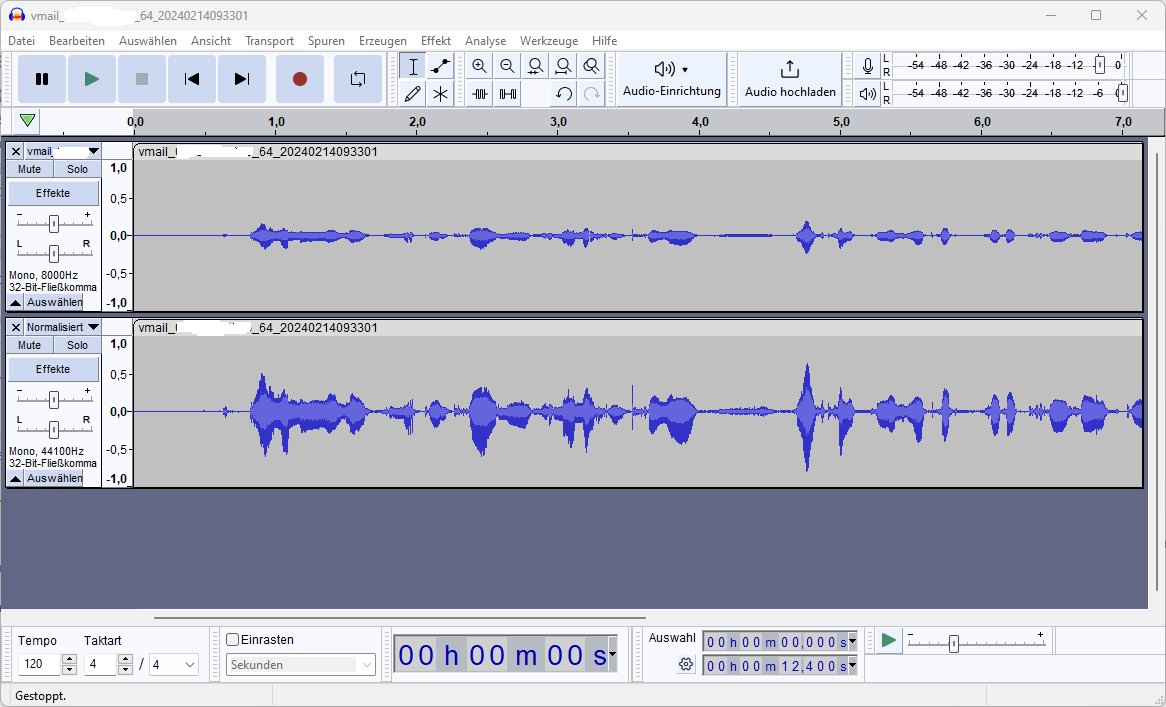1166x707 pixels.
Task: Click the Zoom In magnifier icon
Action: click(479, 67)
